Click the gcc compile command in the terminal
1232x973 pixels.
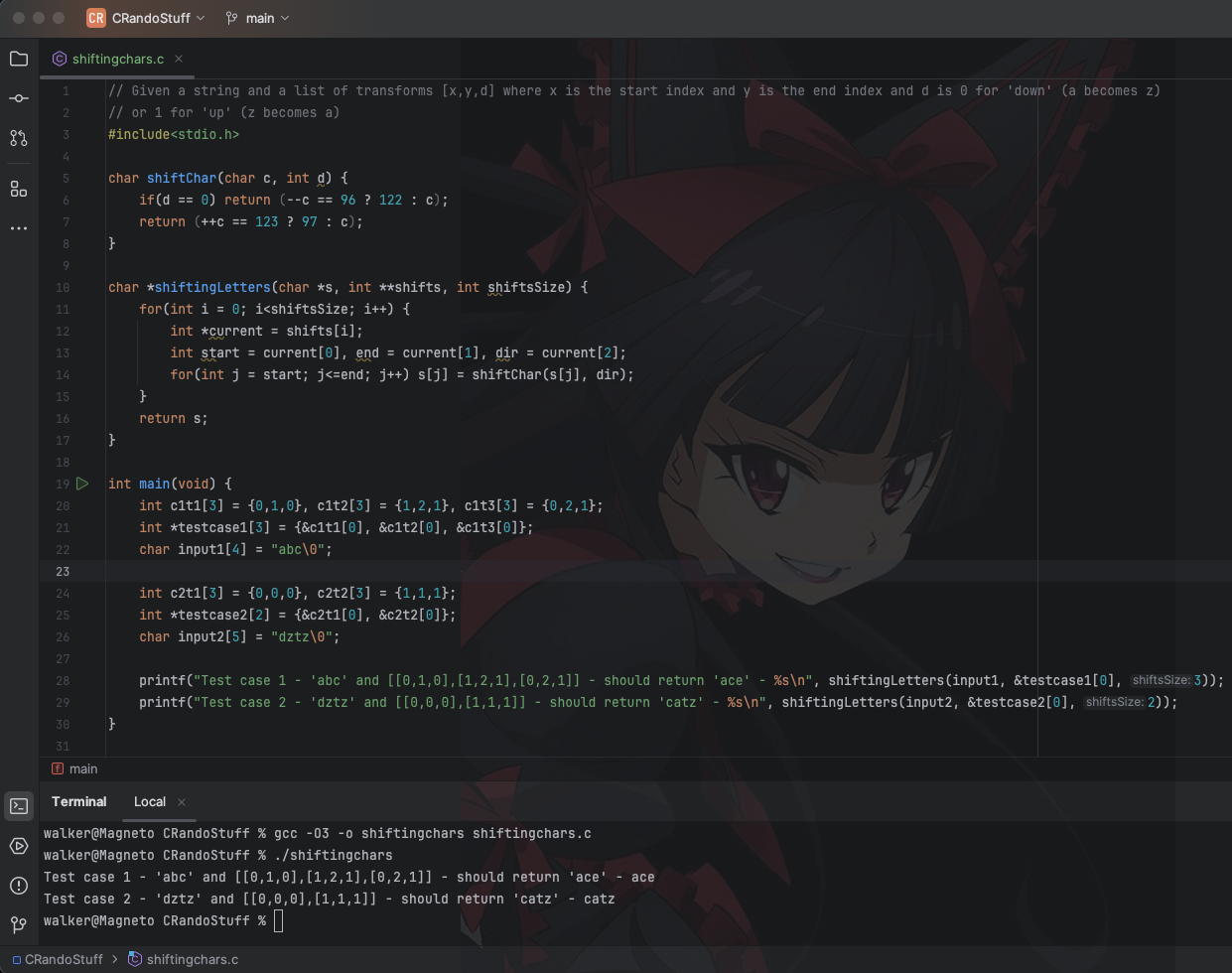[432, 833]
